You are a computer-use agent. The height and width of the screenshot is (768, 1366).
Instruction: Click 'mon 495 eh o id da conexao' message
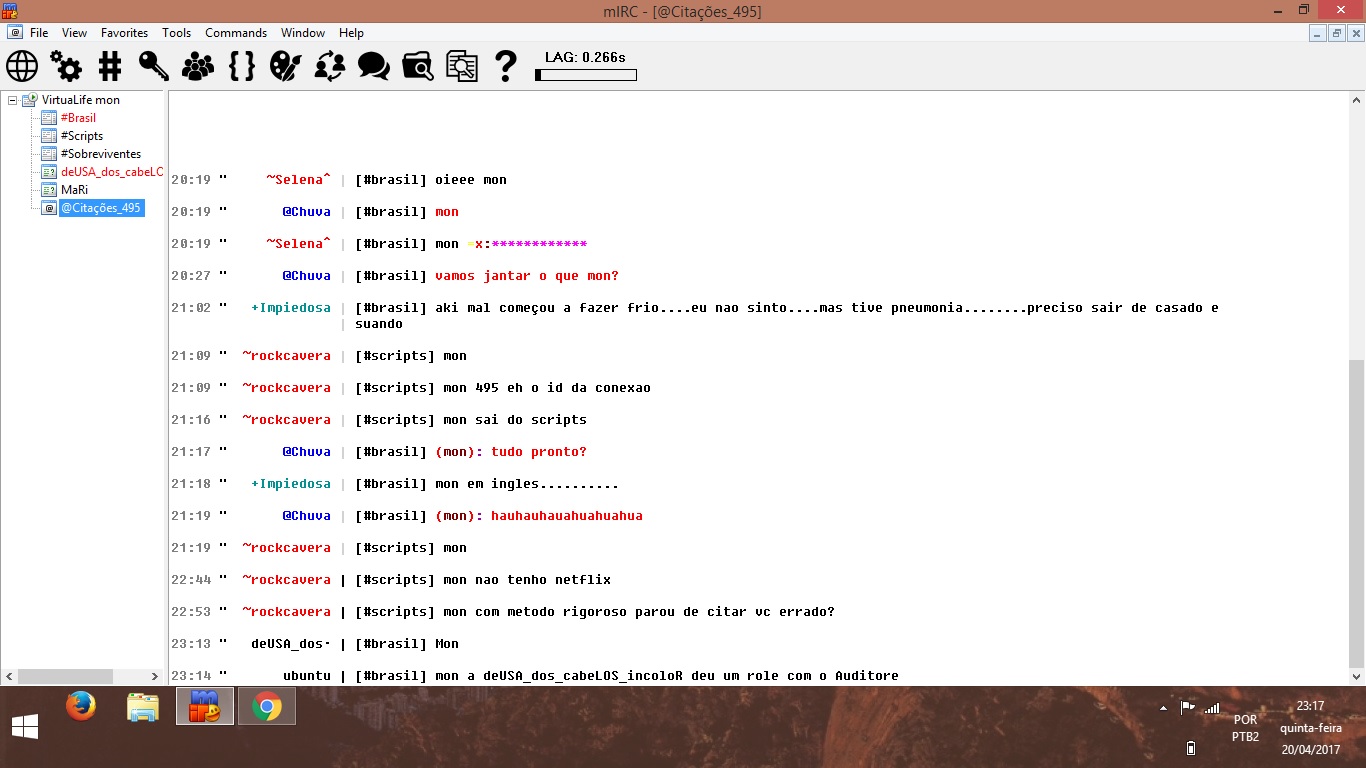pos(547,388)
